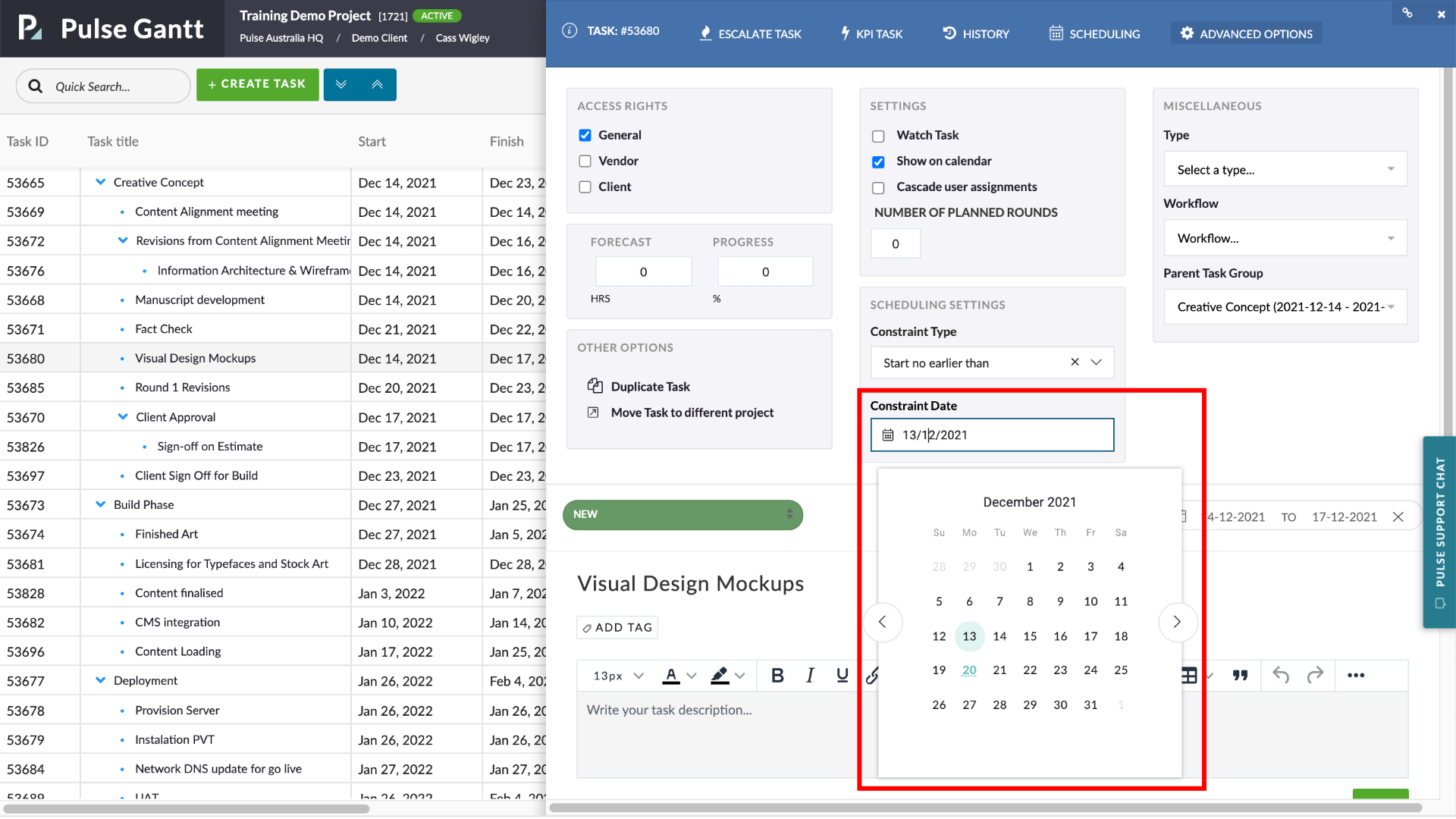Click the redo arrow in editor toolbar
The height and width of the screenshot is (819, 1456).
(x=1315, y=675)
